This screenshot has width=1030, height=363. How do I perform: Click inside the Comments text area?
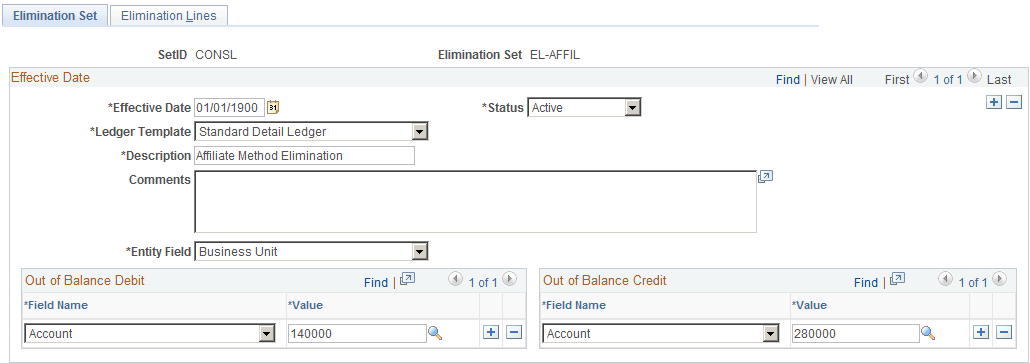click(476, 202)
